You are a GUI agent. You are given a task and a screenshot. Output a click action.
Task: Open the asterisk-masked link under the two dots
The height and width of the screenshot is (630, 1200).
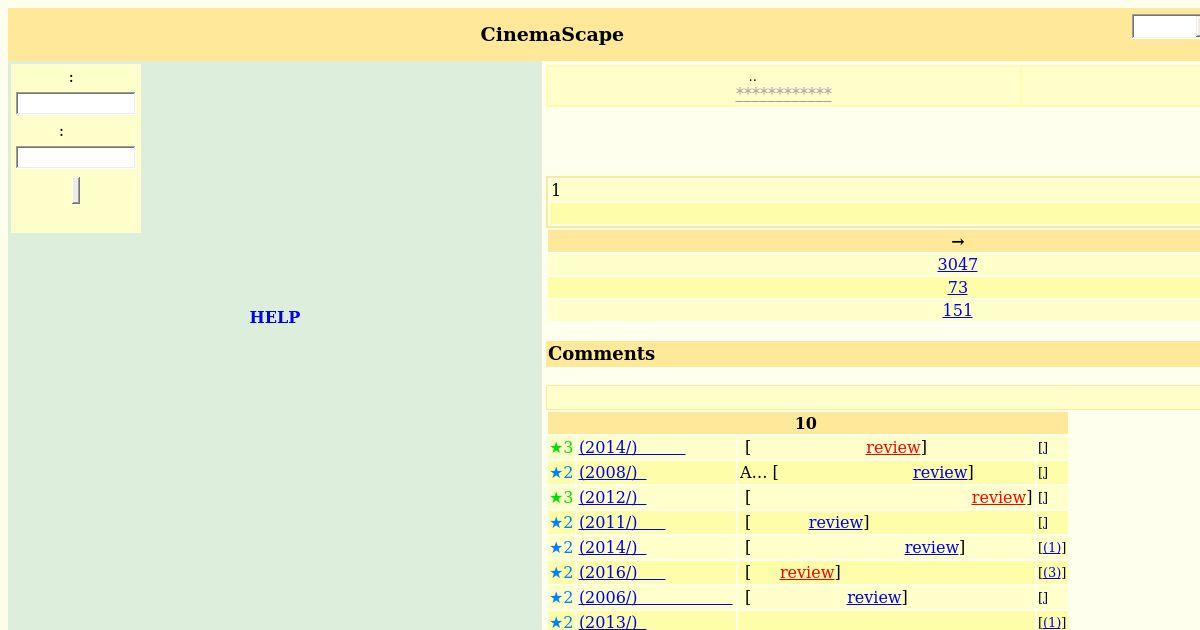click(x=783, y=93)
